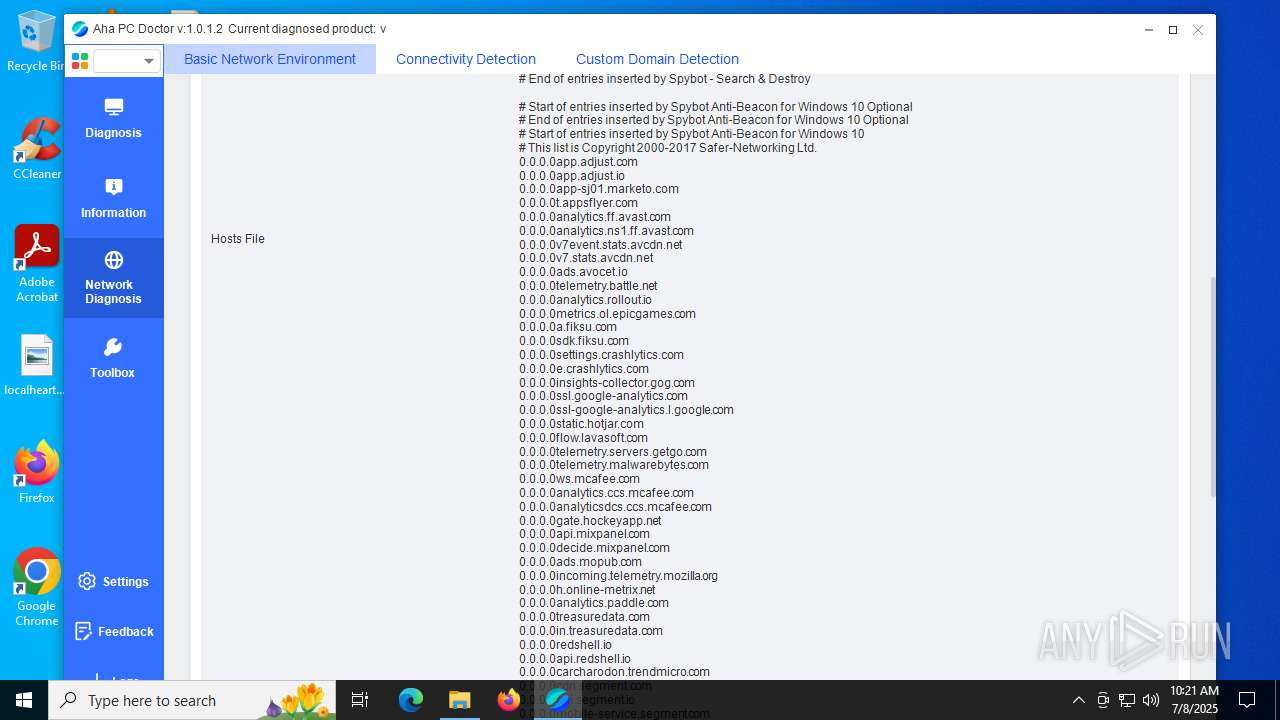The height and width of the screenshot is (720, 1280).
Task: Select the 0.0.0.0ssl.google-analytics.com entry
Action: click(x=603, y=396)
